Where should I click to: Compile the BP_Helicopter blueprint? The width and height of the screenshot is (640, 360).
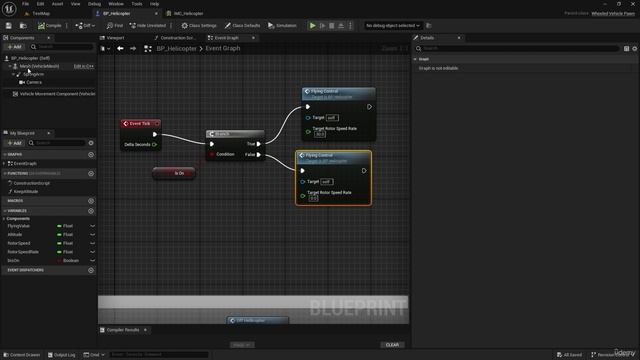[49, 25]
